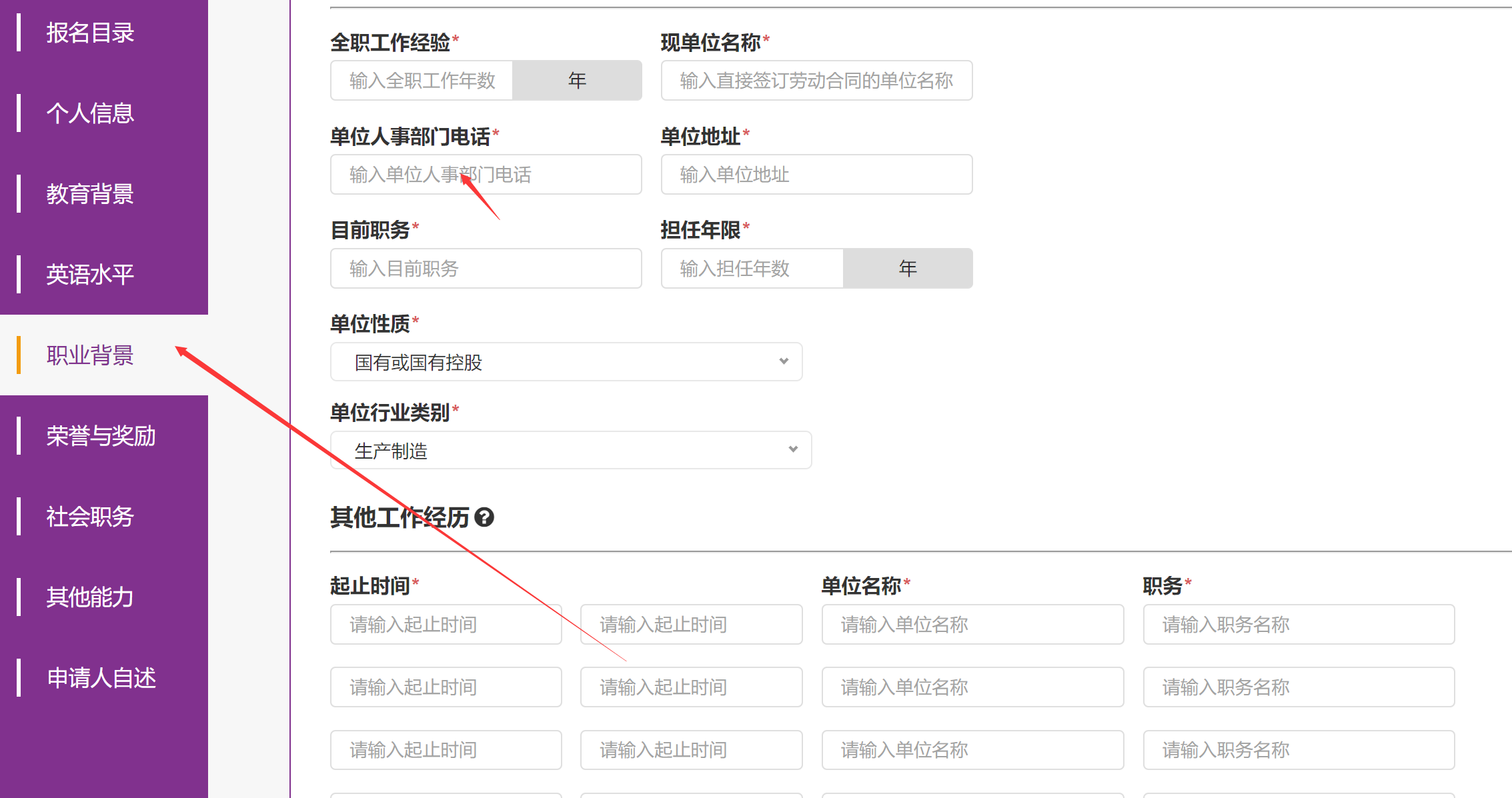Click the 单位行业类别 field label
The width and height of the screenshot is (1512, 798).
(390, 413)
